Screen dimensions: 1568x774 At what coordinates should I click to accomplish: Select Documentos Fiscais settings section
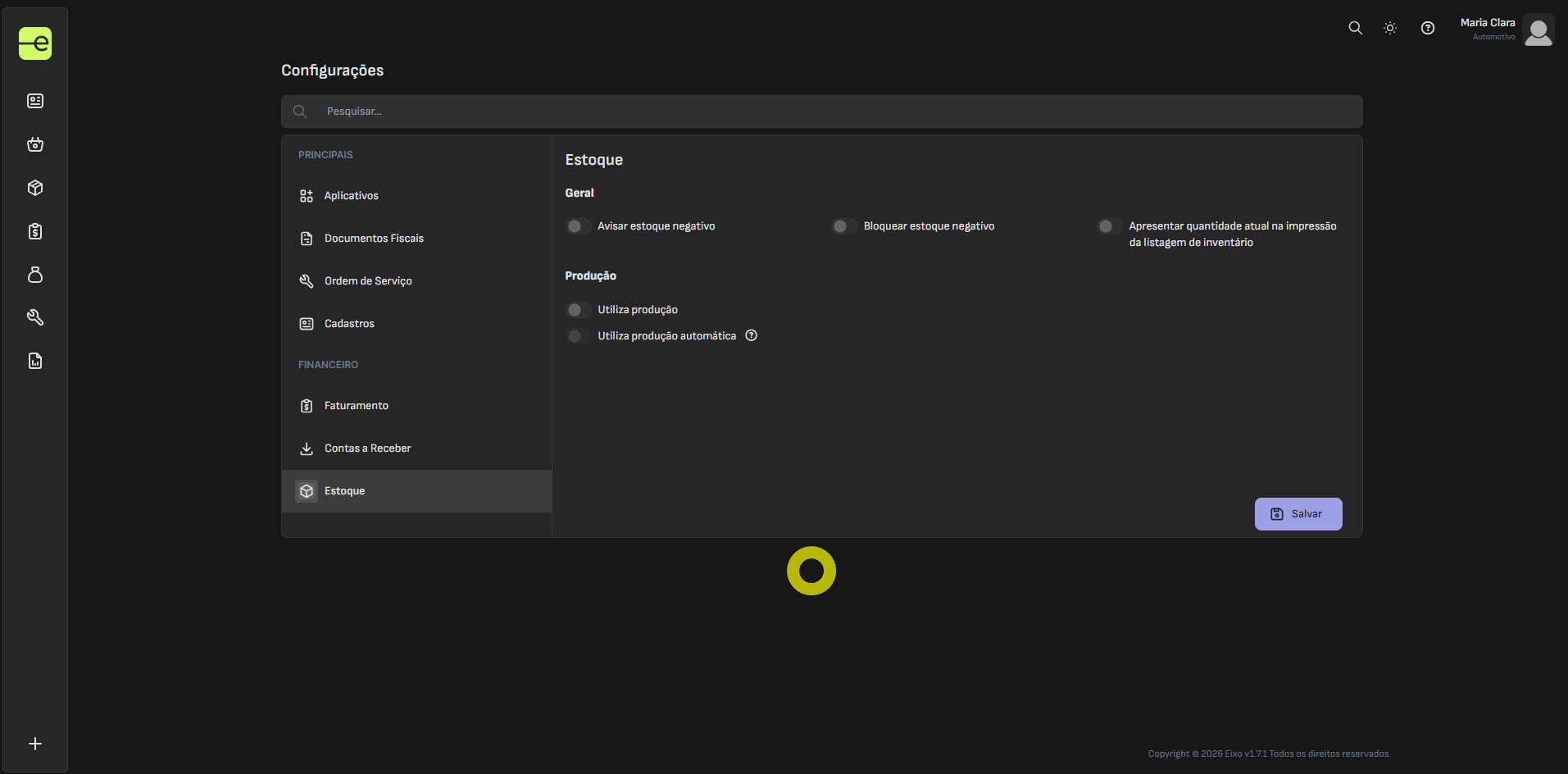pyautogui.click(x=374, y=239)
